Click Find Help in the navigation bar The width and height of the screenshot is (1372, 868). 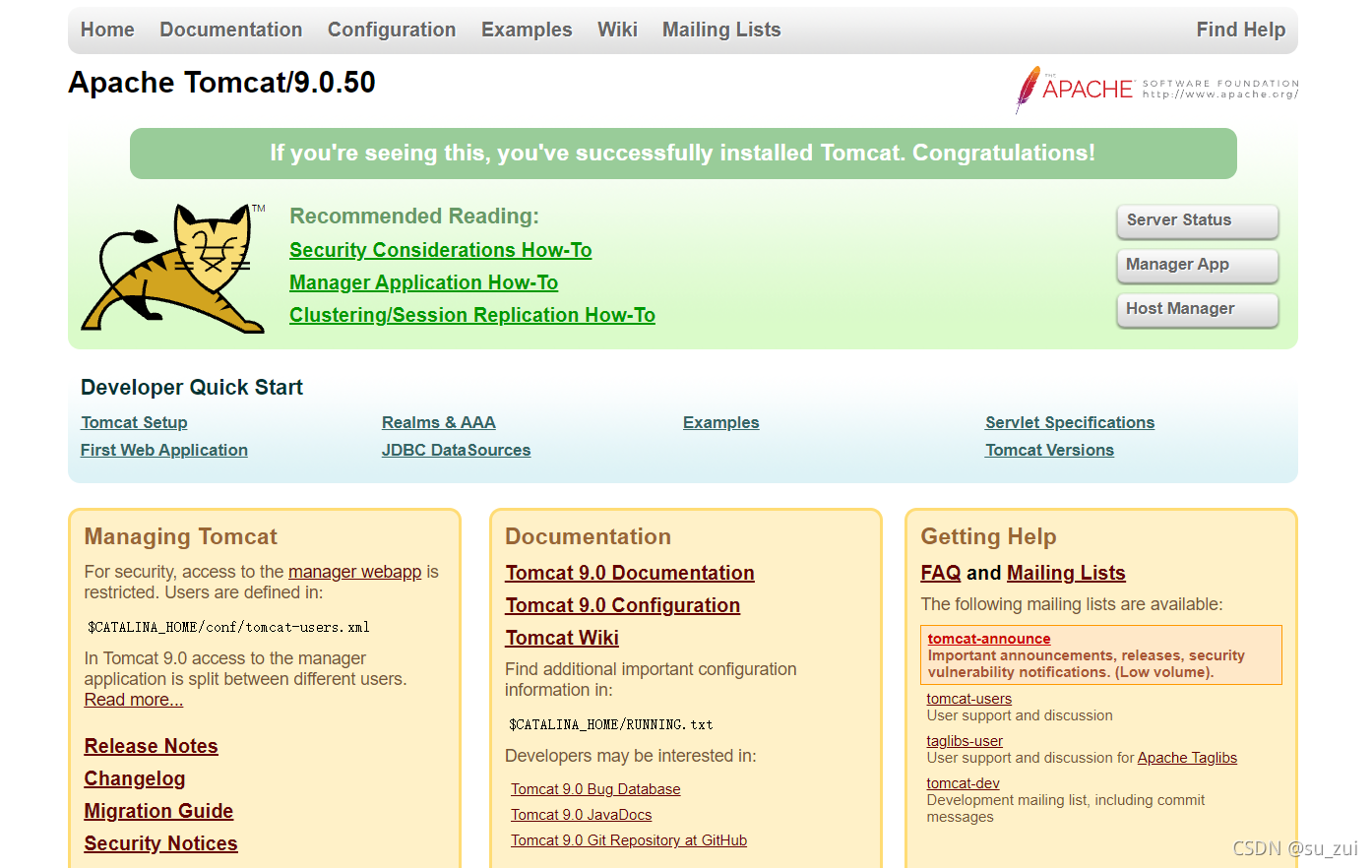point(1241,30)
